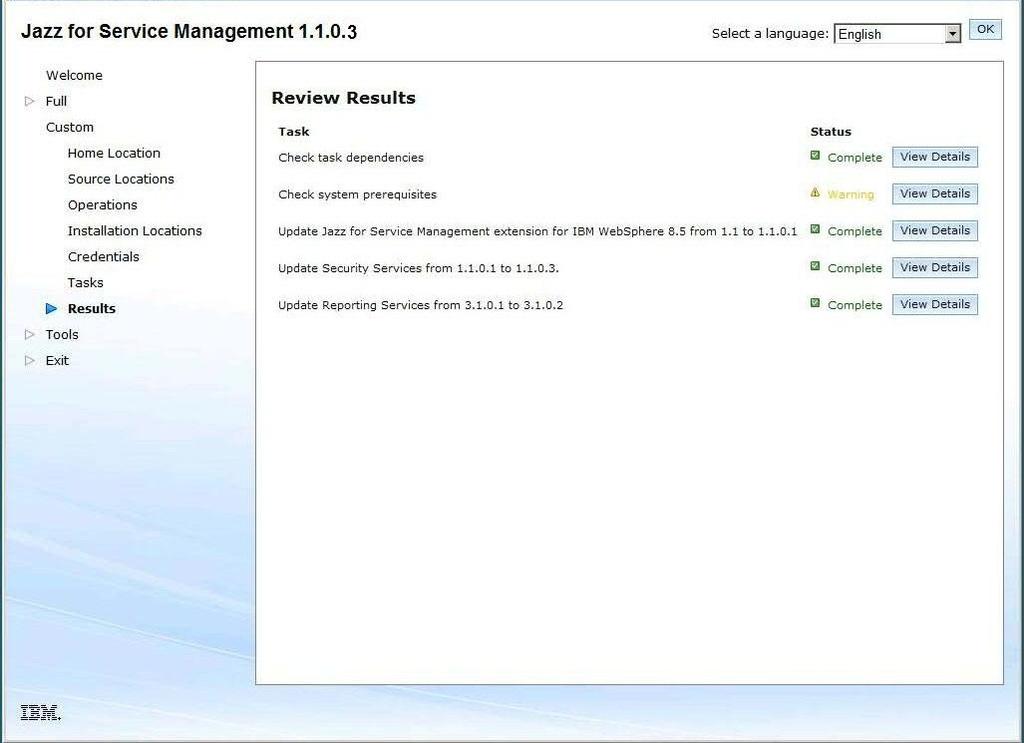Click the IBM logo
This screenshot has width=1024, height=743.
40,712
